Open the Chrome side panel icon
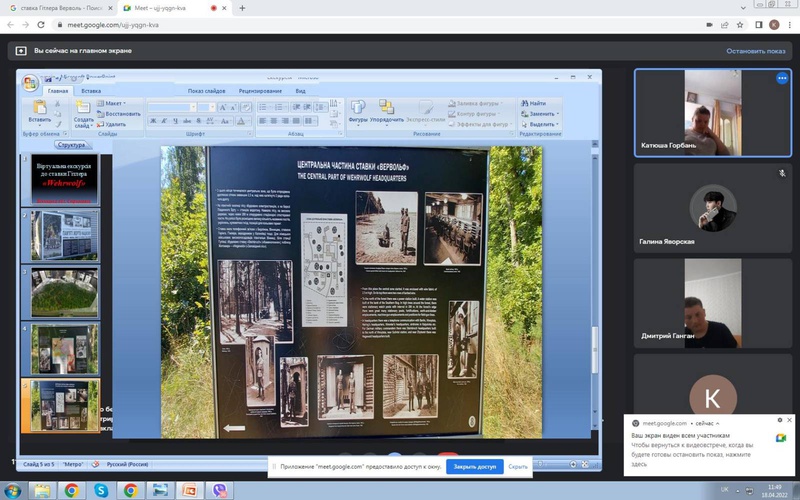Screen dimensions: 800x500 pyautogui.click(x=759, y=24)
